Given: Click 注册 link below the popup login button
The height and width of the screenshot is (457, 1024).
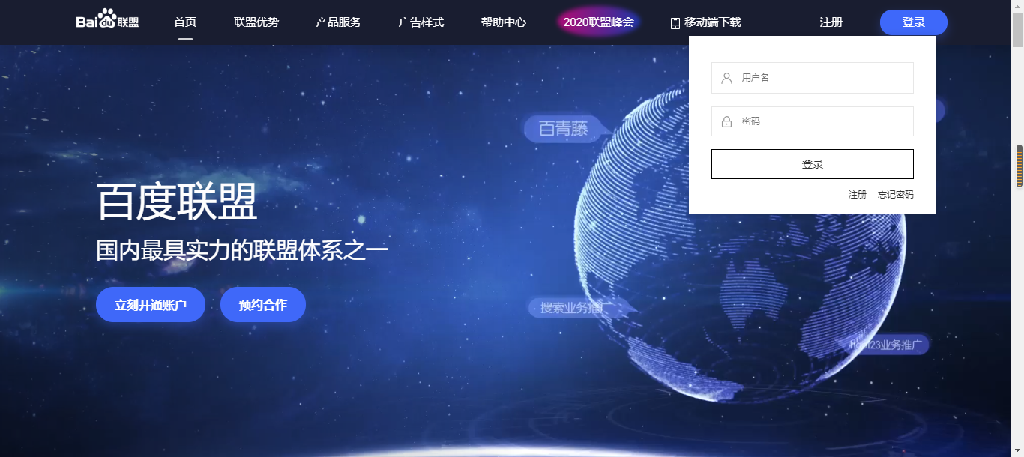Looking at the screenshot, I should (857, 194).
